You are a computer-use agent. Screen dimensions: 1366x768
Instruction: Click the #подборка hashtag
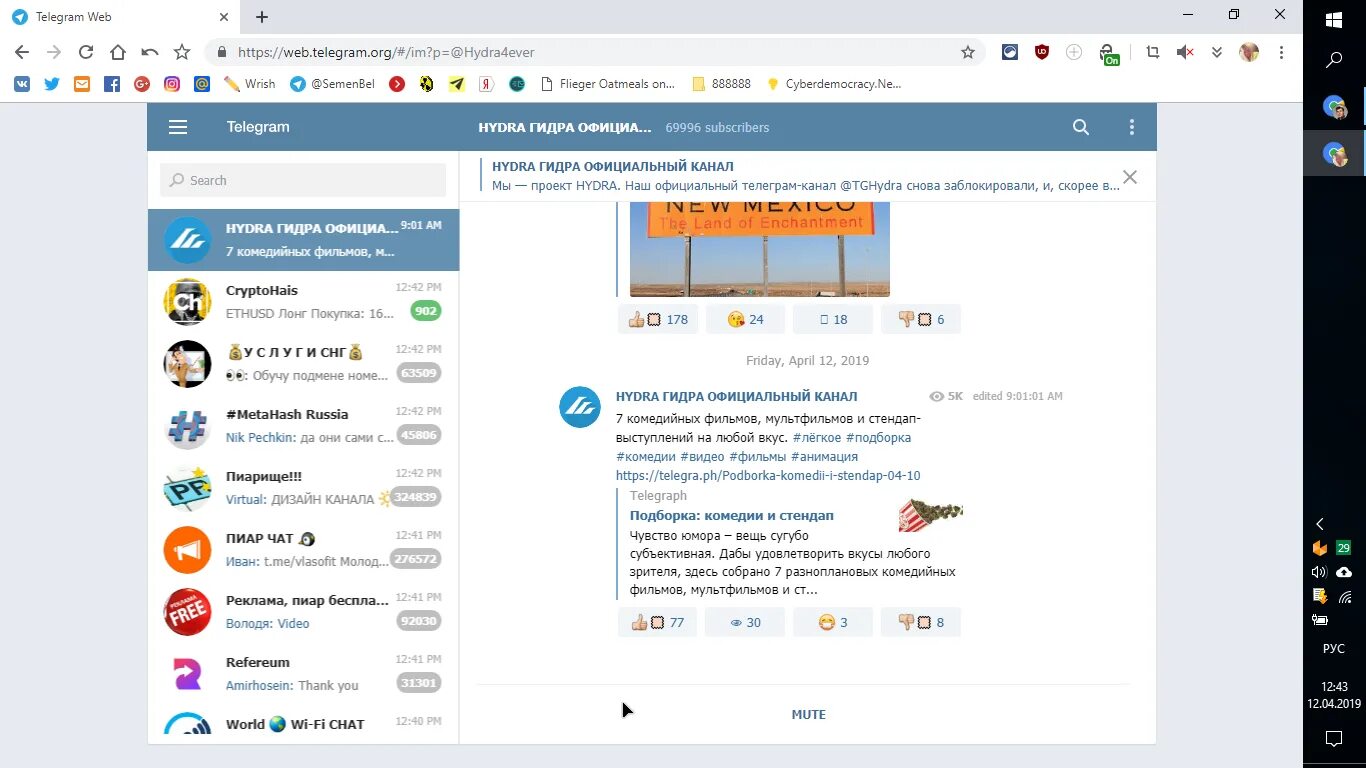pyautogui.click(x=878, y=437)
